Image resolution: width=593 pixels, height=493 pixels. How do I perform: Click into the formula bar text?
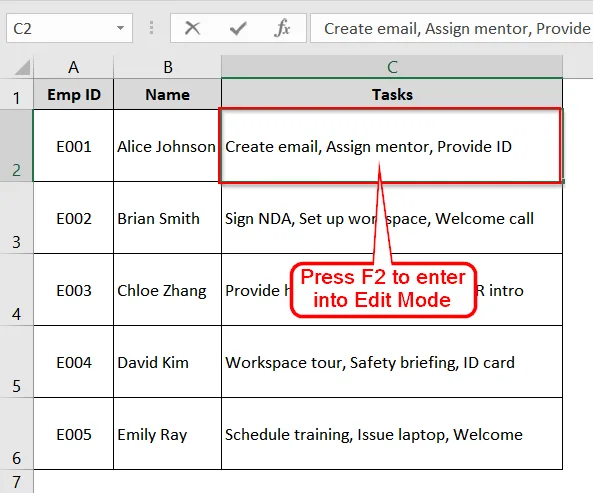[x=452, y=28]
